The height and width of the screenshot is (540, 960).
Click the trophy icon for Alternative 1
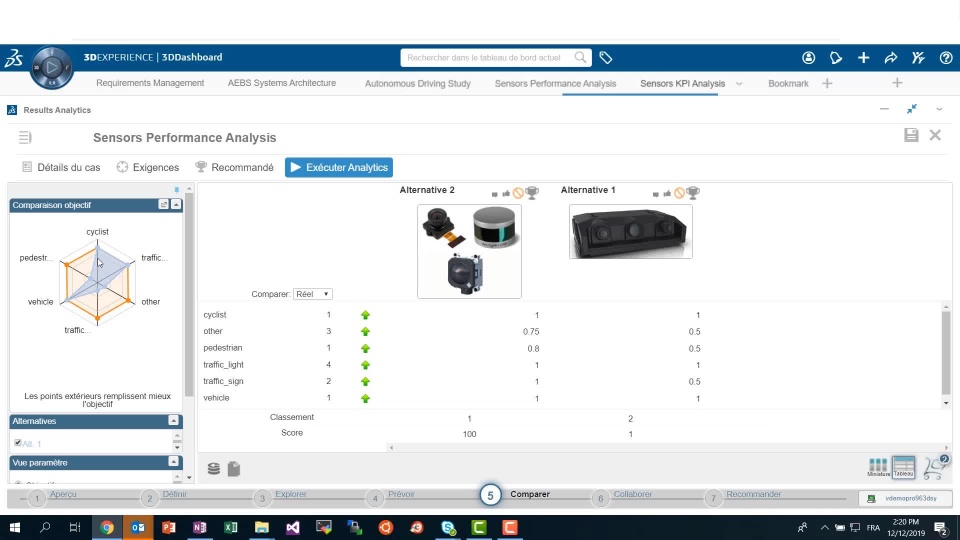[693, 193]
